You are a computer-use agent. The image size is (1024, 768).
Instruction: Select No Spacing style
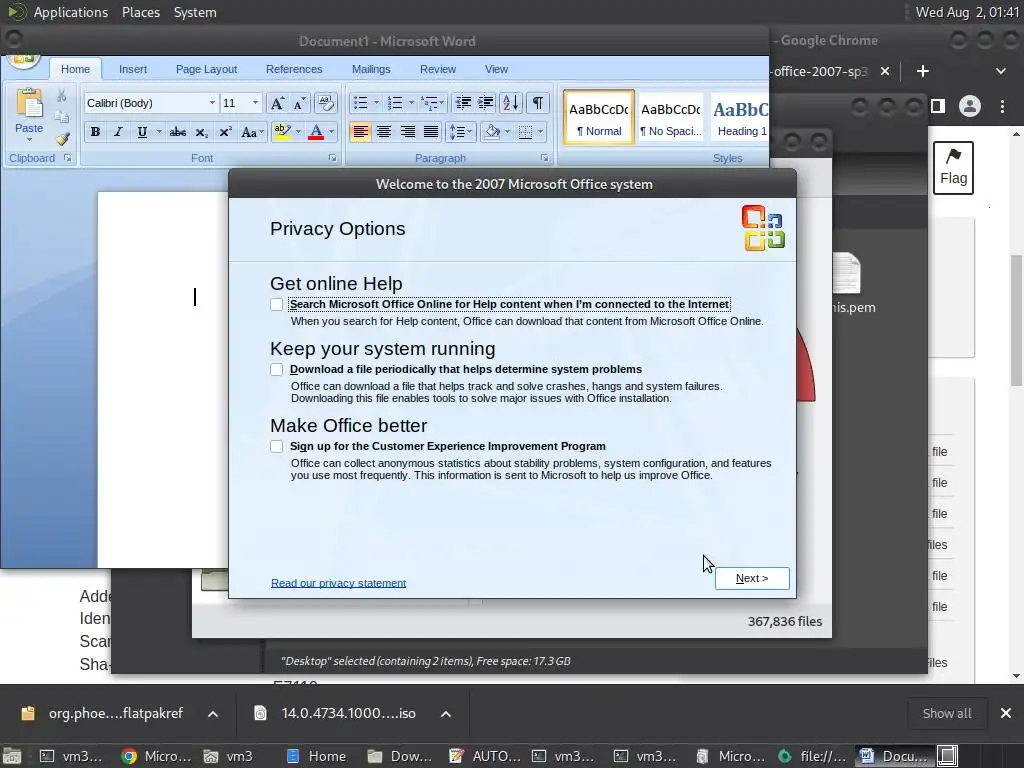[671, 118]
